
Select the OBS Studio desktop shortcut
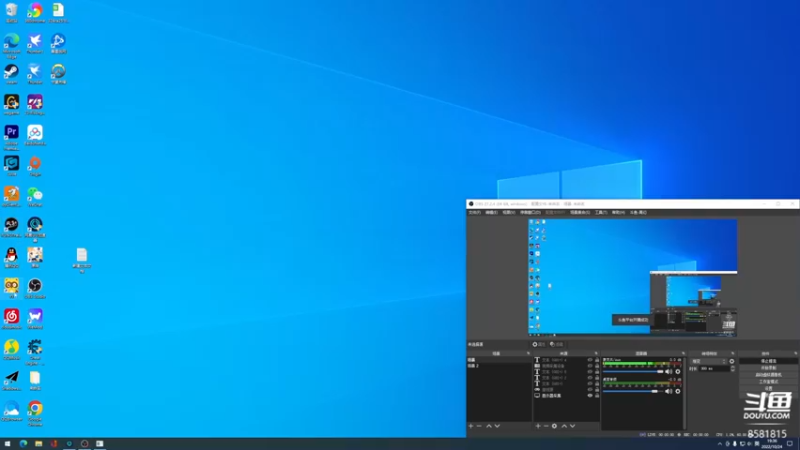(35, 289)
